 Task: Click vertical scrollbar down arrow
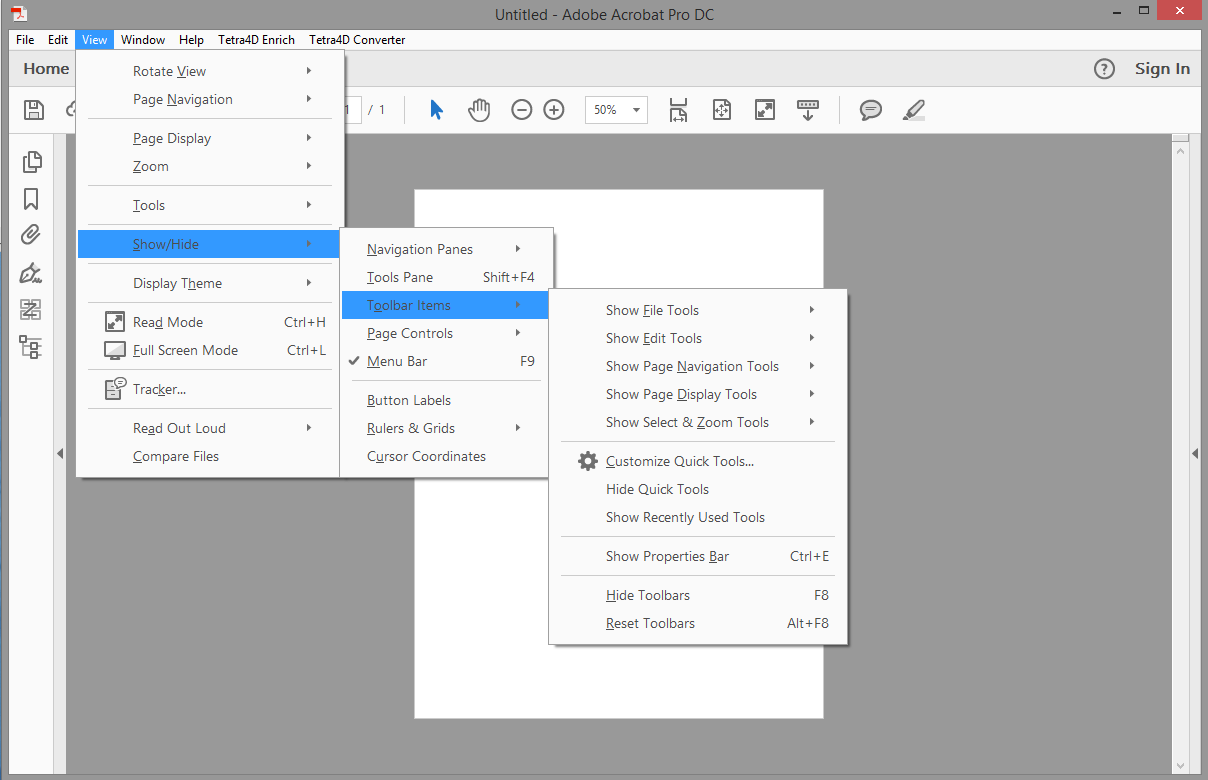pyautogui.click(x=1180, y=765)
